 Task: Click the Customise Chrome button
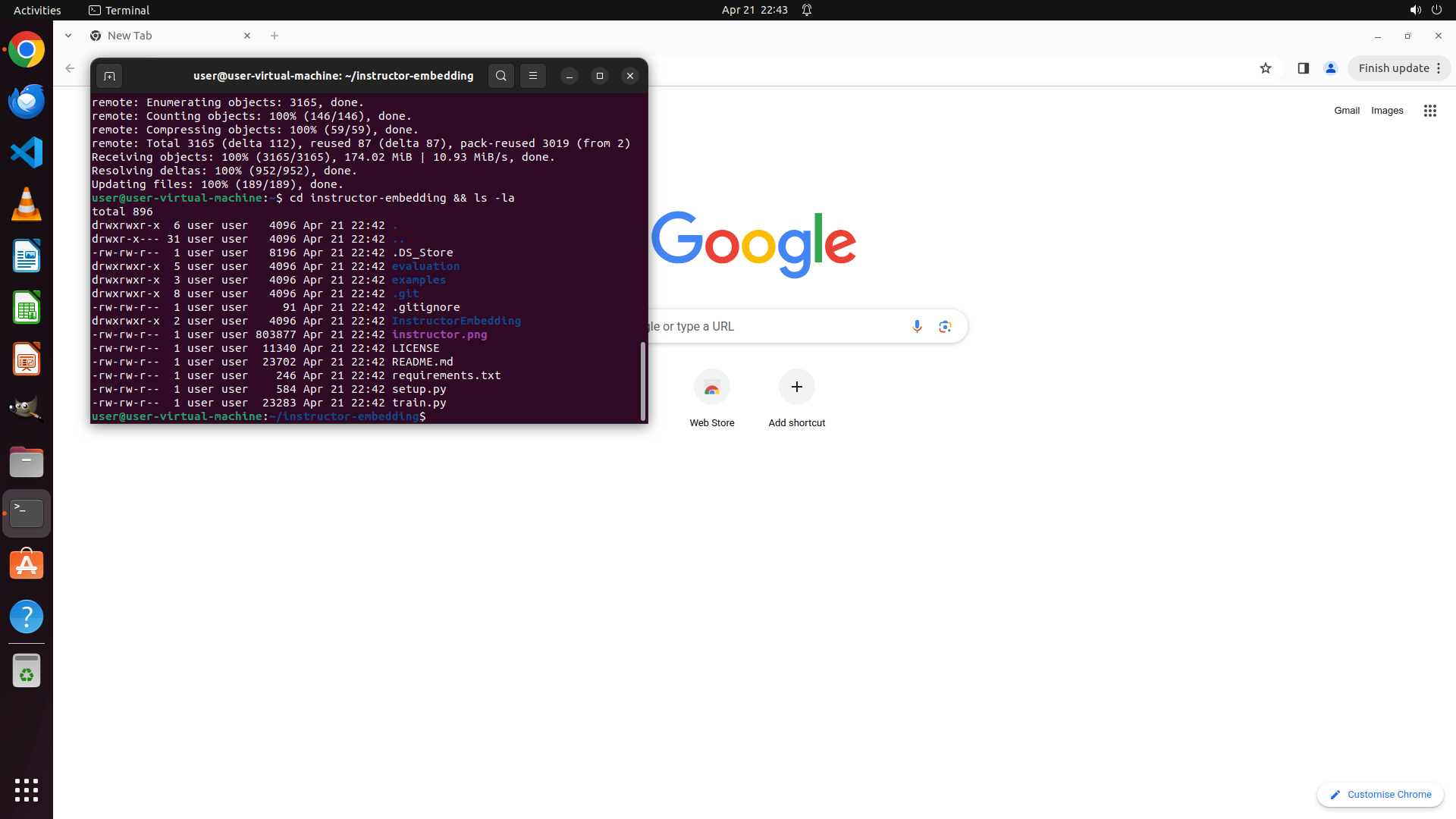(1380, 794)
